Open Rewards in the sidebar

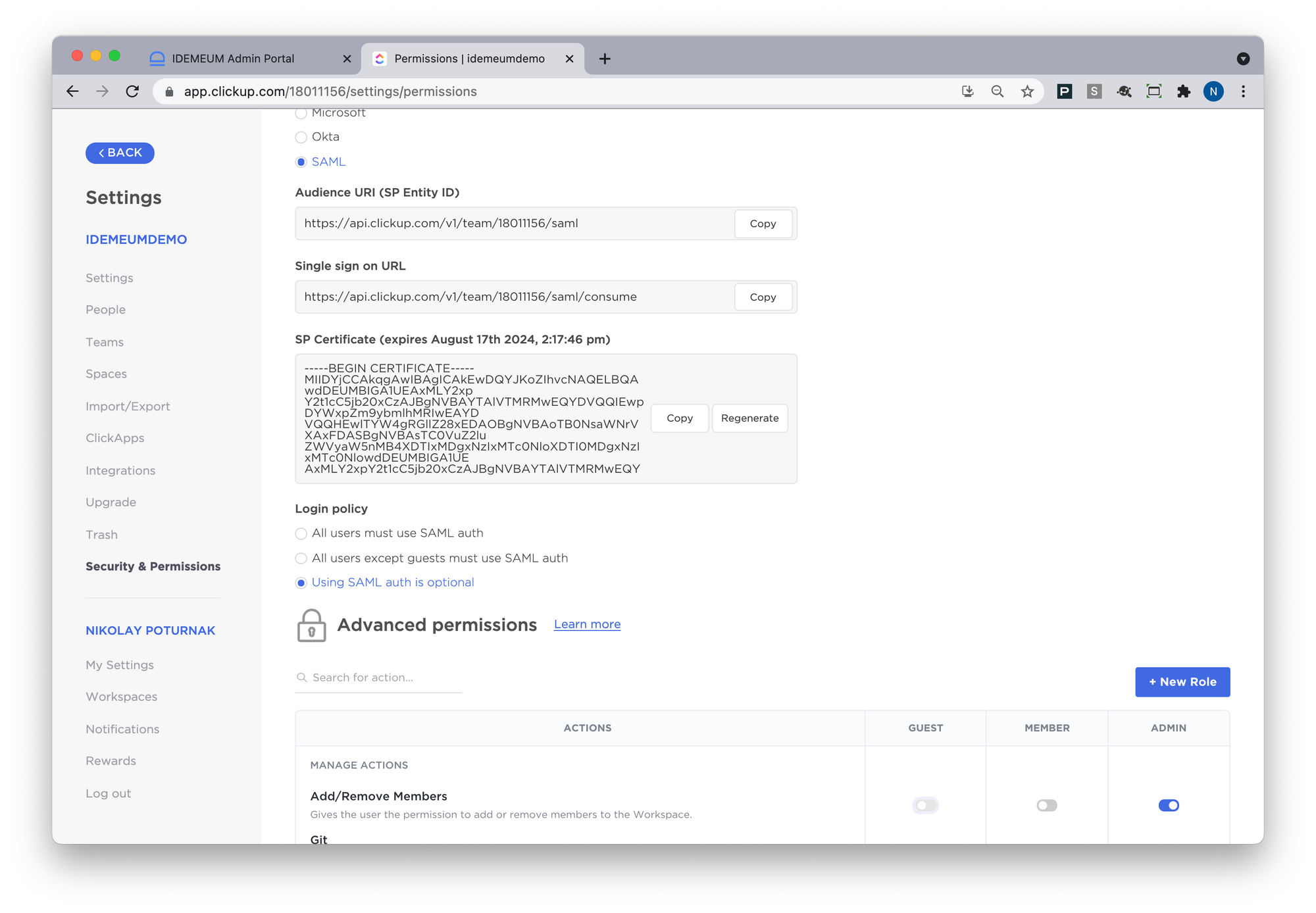click(x=111, y=761)
